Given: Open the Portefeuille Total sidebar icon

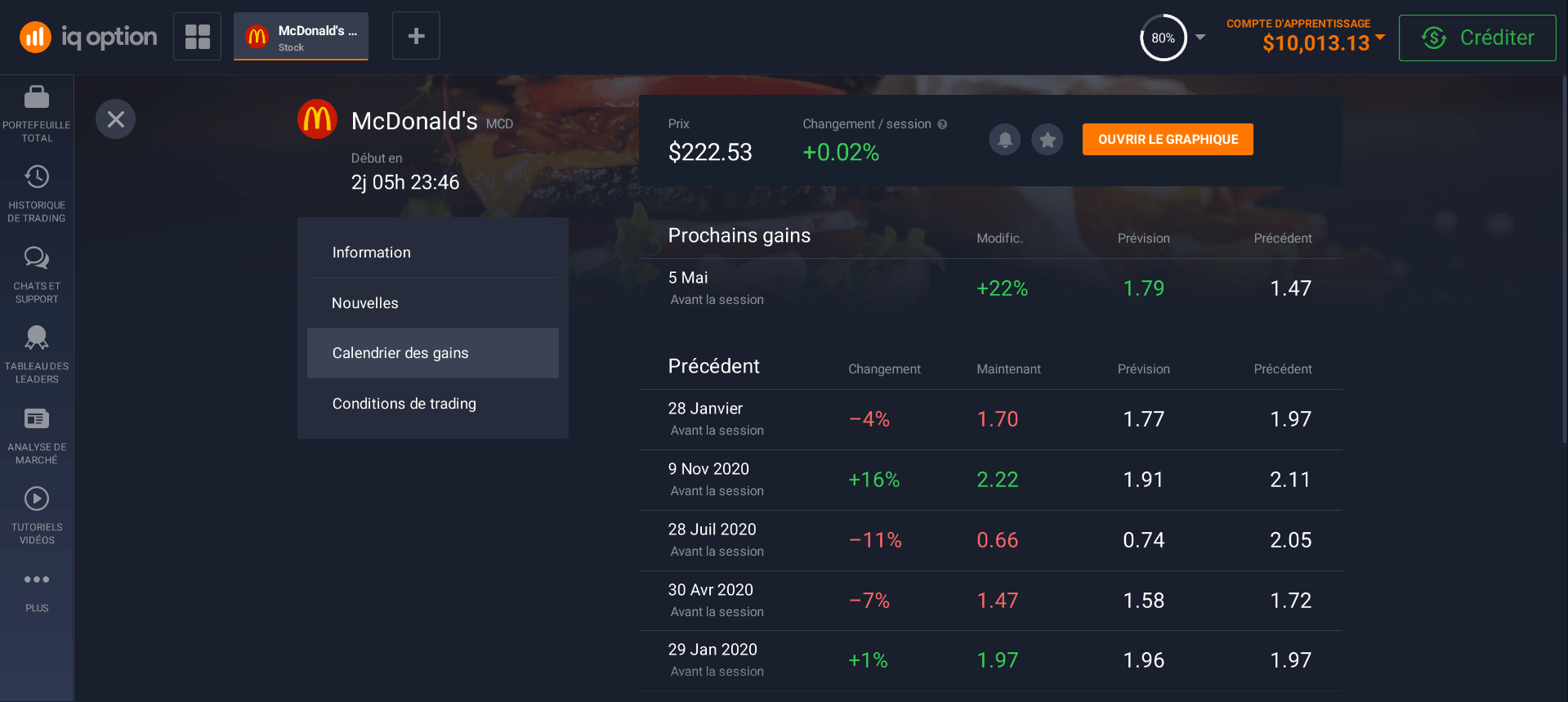Looking at the screenshot, I should coord(37,98).
